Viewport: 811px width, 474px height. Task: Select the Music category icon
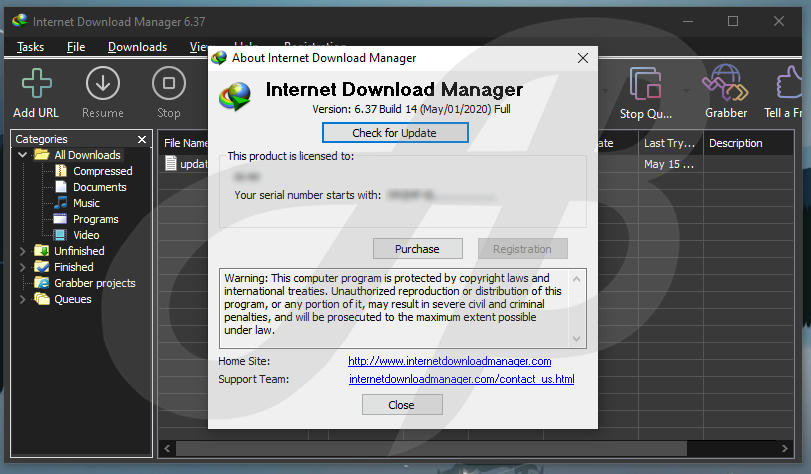pyautogui.click(x=61, y=203)
